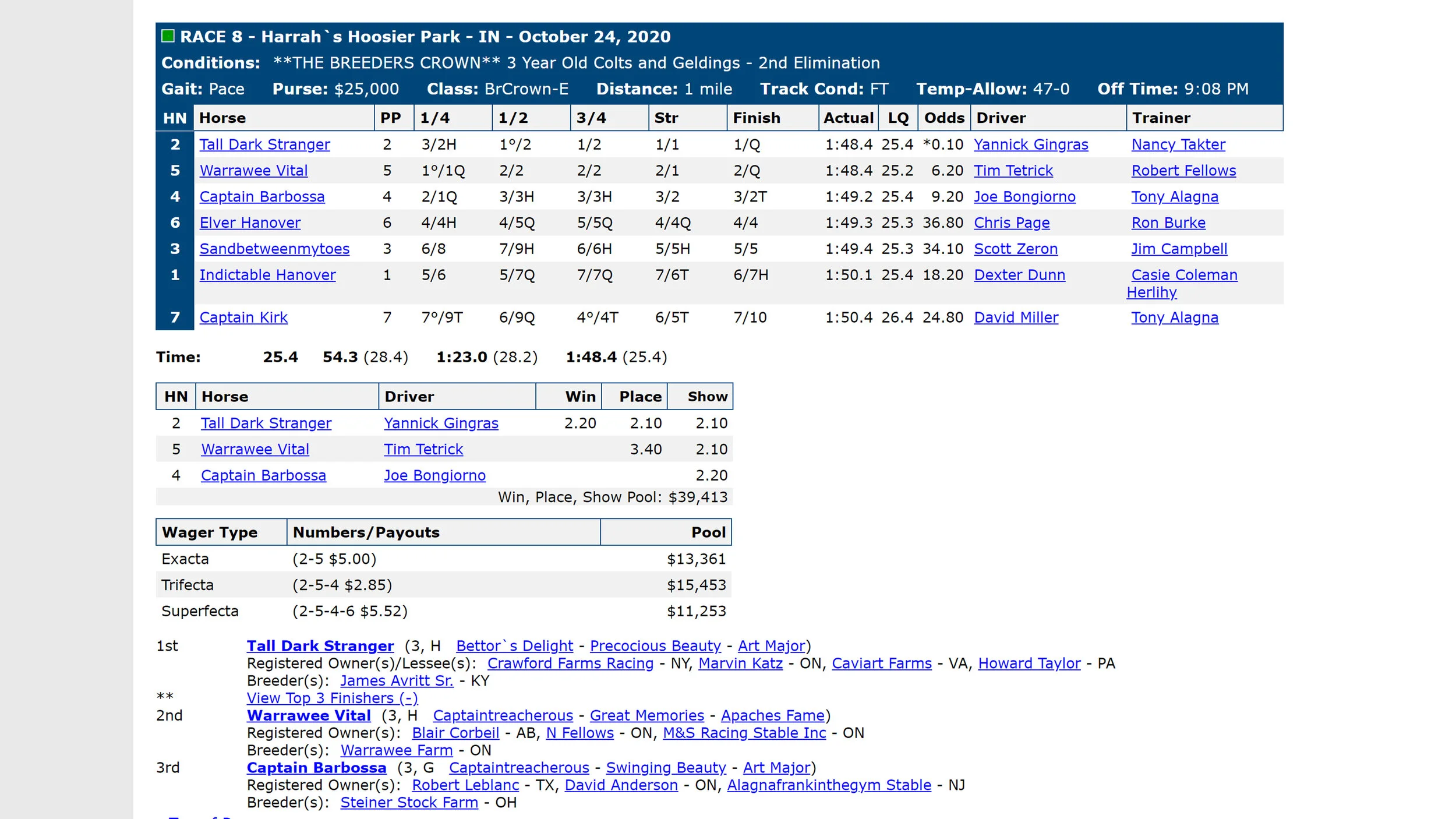This screenshot has width=1456, height=819.
Task: Click bold Captain Barbossa 3rd place link
Action: [316, 768]
